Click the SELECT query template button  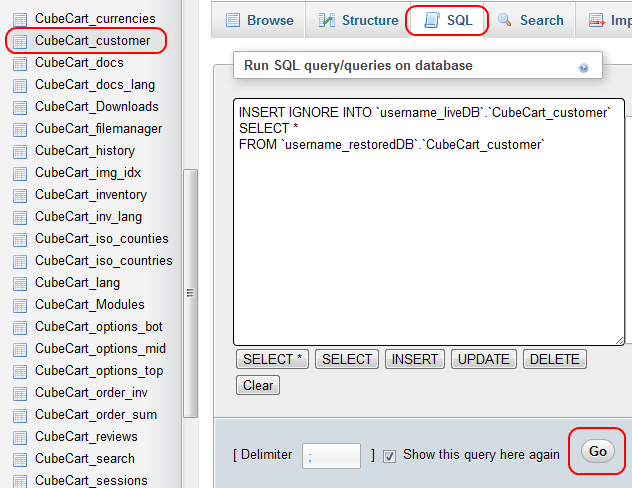347,359
